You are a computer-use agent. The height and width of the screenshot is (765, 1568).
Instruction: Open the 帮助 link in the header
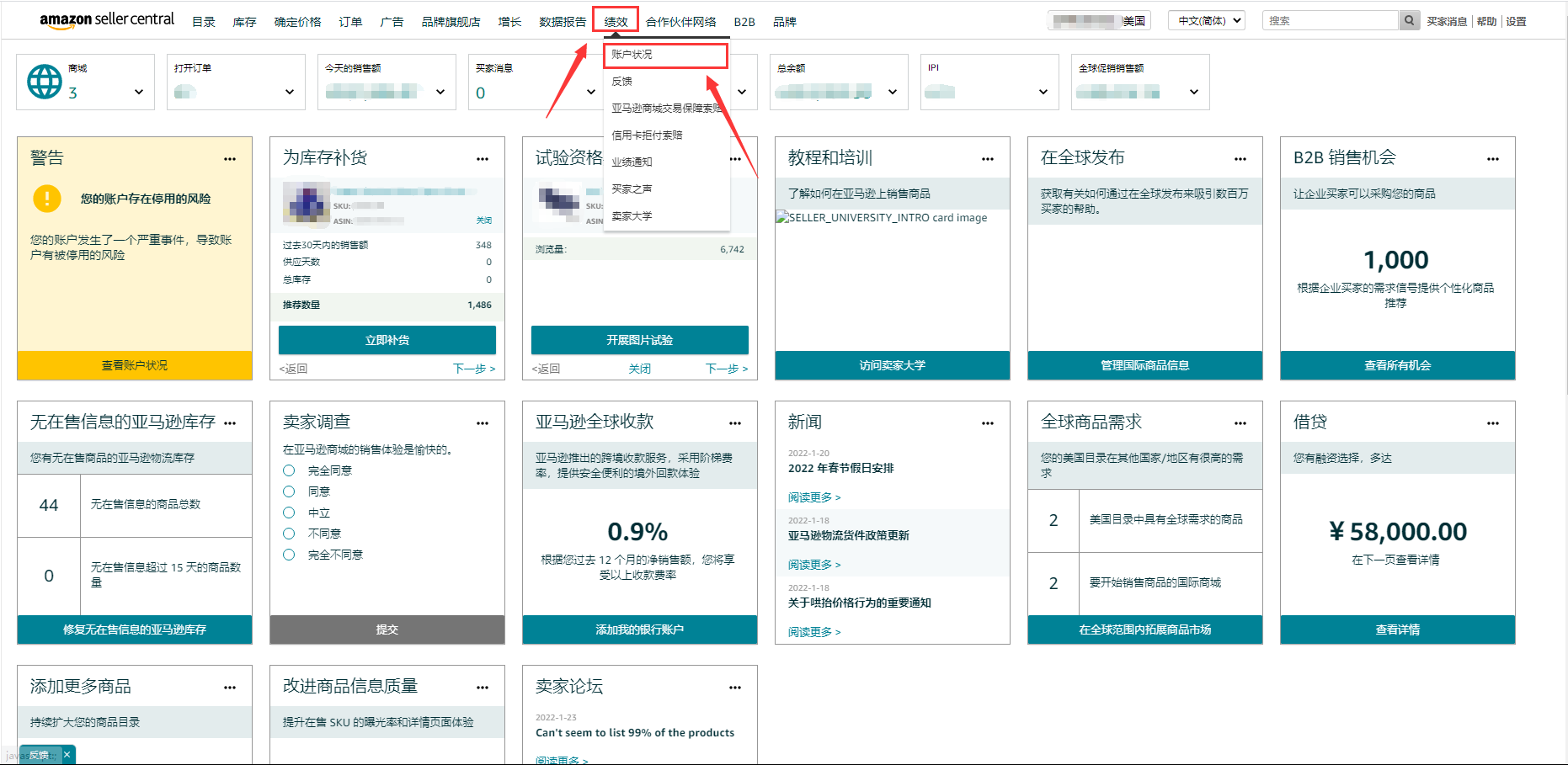click(1486, 22)
